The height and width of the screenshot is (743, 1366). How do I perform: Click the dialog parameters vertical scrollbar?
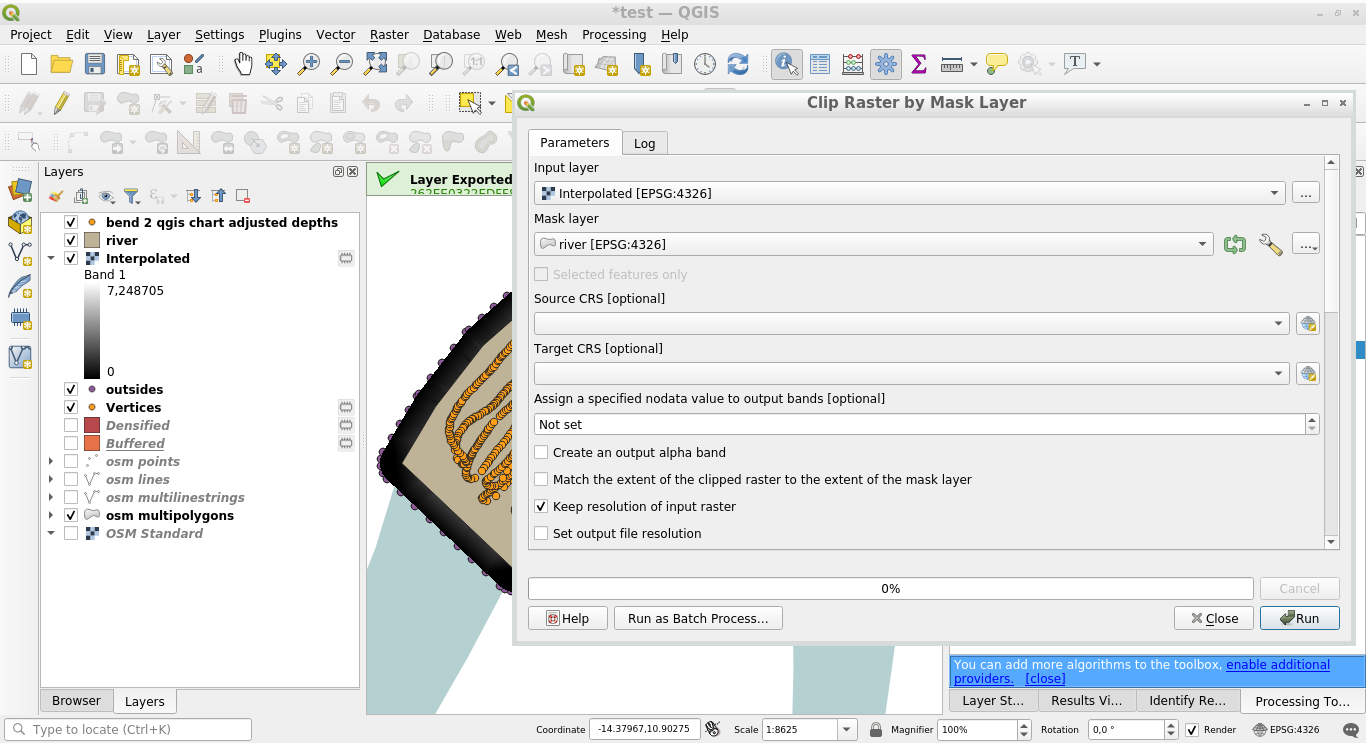pyautogui.click(x=1331, y=352)
